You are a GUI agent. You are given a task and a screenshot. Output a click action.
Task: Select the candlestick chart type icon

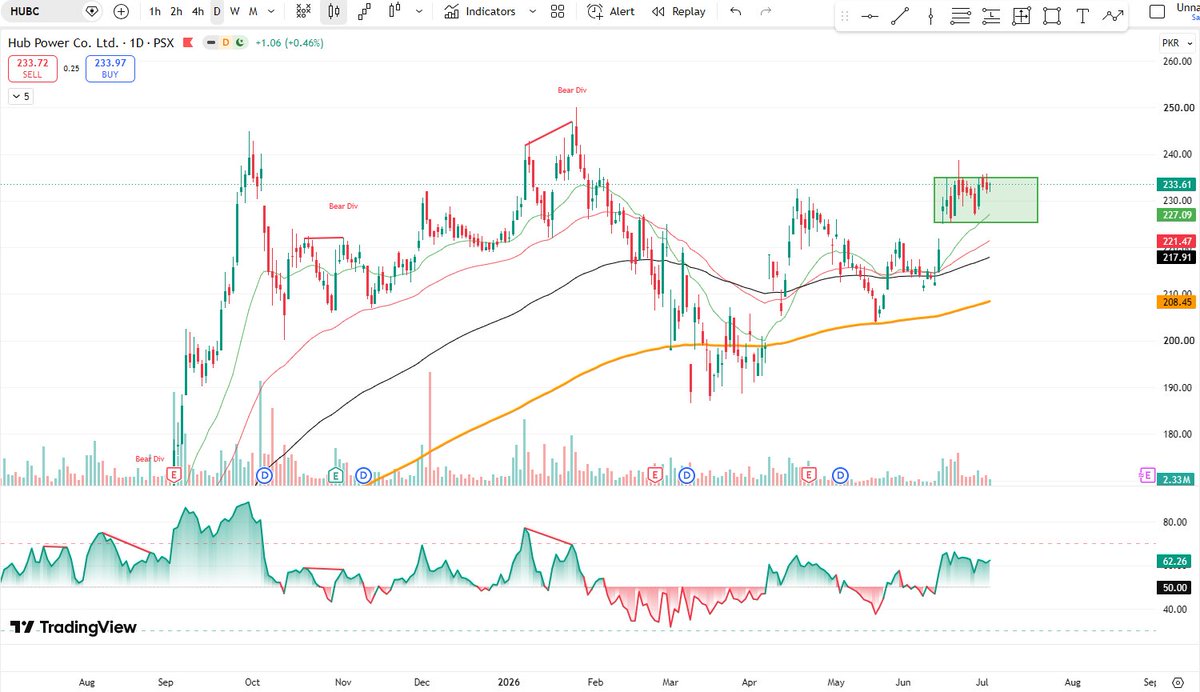[x=333, y=11]
